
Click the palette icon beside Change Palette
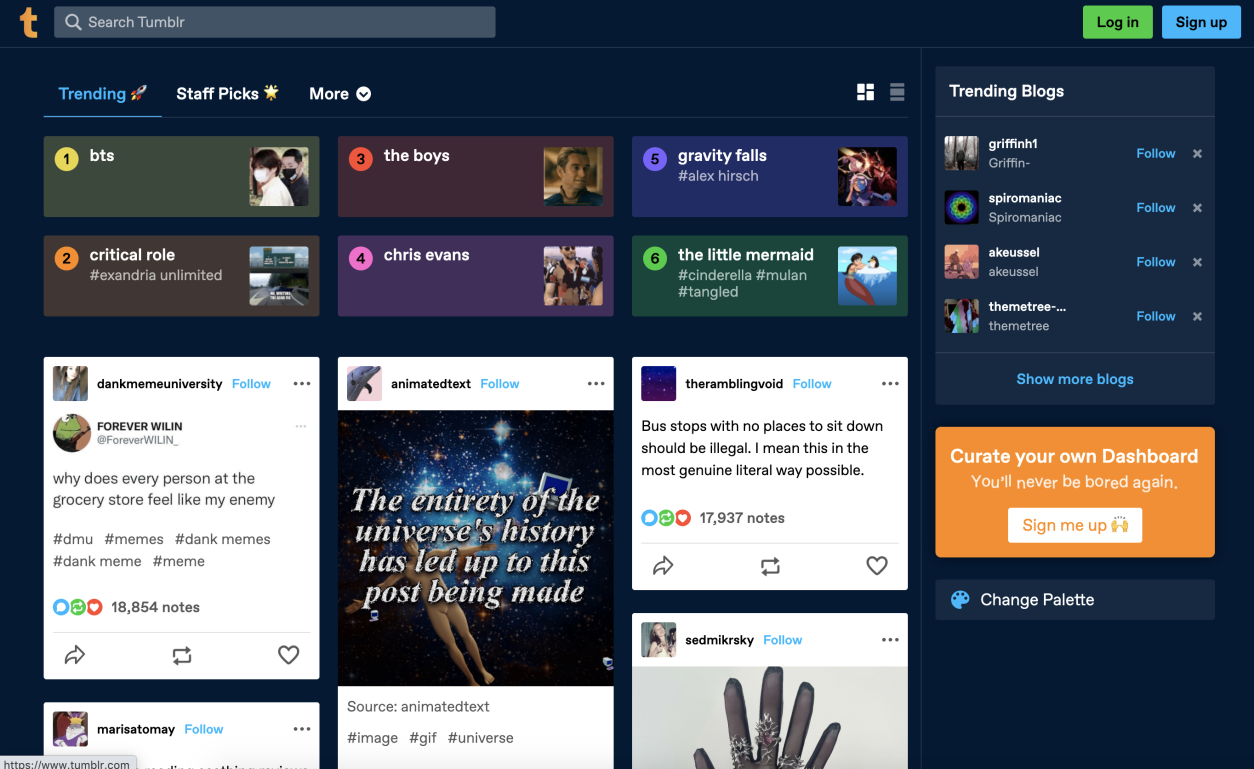pos(960,600)
